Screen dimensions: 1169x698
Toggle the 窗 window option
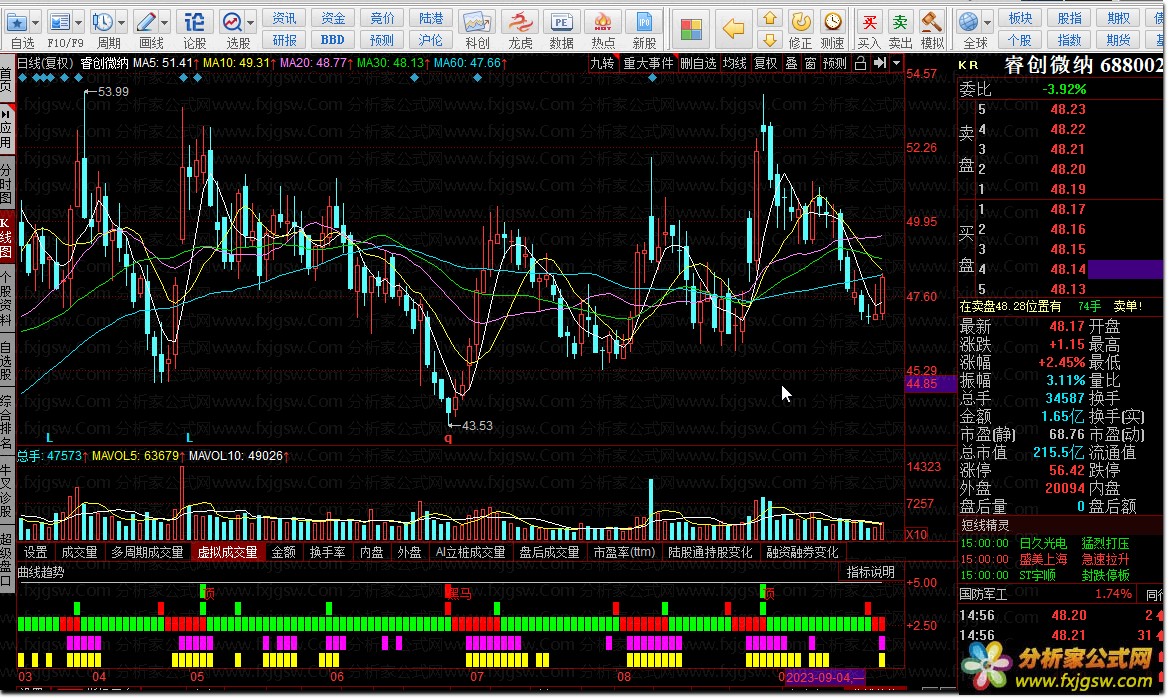(810, 63)
